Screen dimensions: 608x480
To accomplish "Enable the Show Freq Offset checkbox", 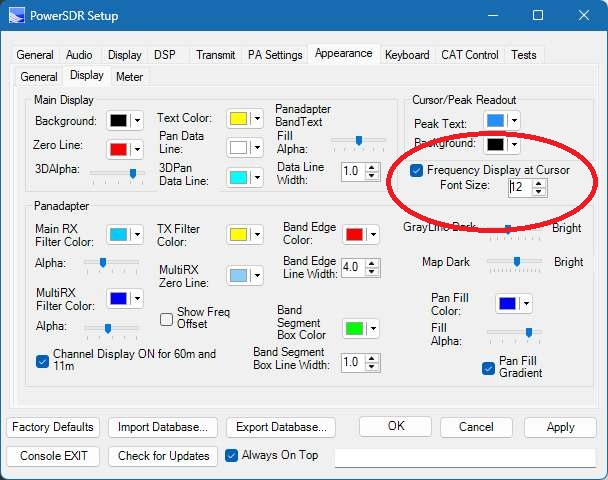I will pyautogui.click(x=166, y=319).
